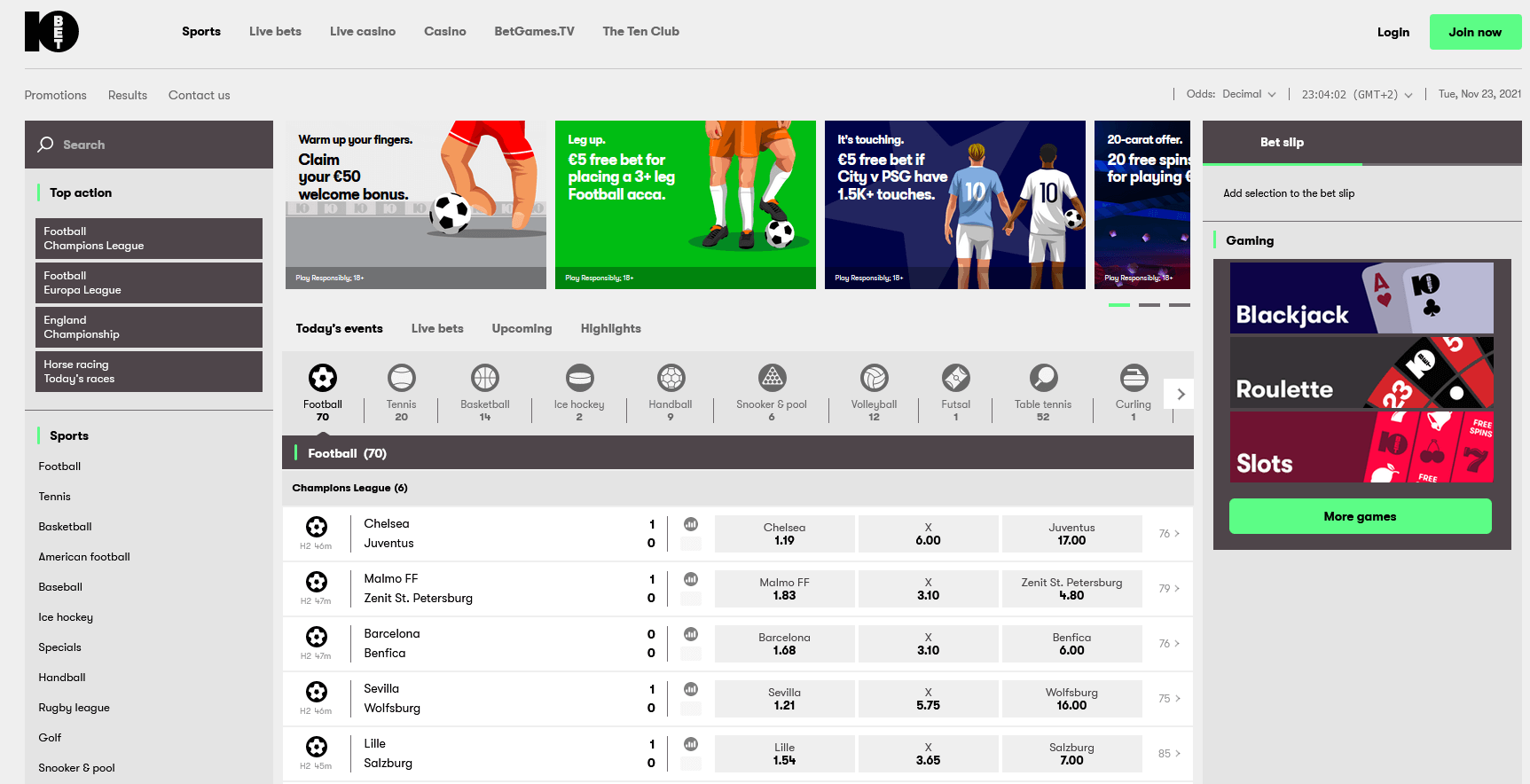Switch to Today's events tab
Viewport: 1530px width, 784px height.
tap(340, 328)
